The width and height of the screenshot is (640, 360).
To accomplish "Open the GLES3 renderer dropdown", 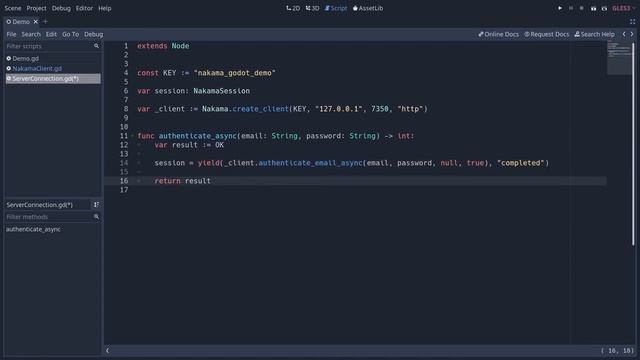I will (x=624, y=8).
